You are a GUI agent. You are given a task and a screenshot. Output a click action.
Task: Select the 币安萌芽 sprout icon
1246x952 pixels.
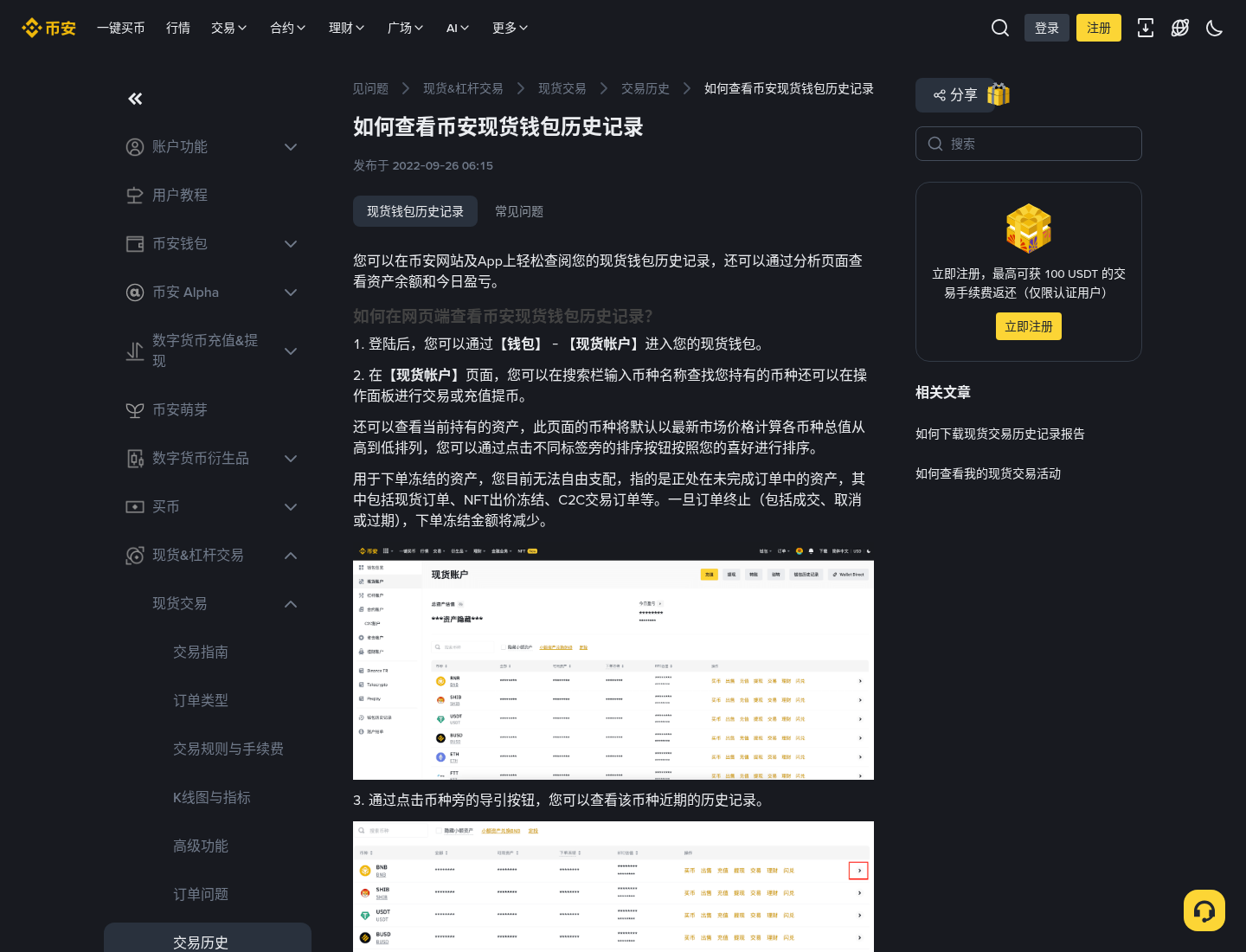tap(135, 410)
